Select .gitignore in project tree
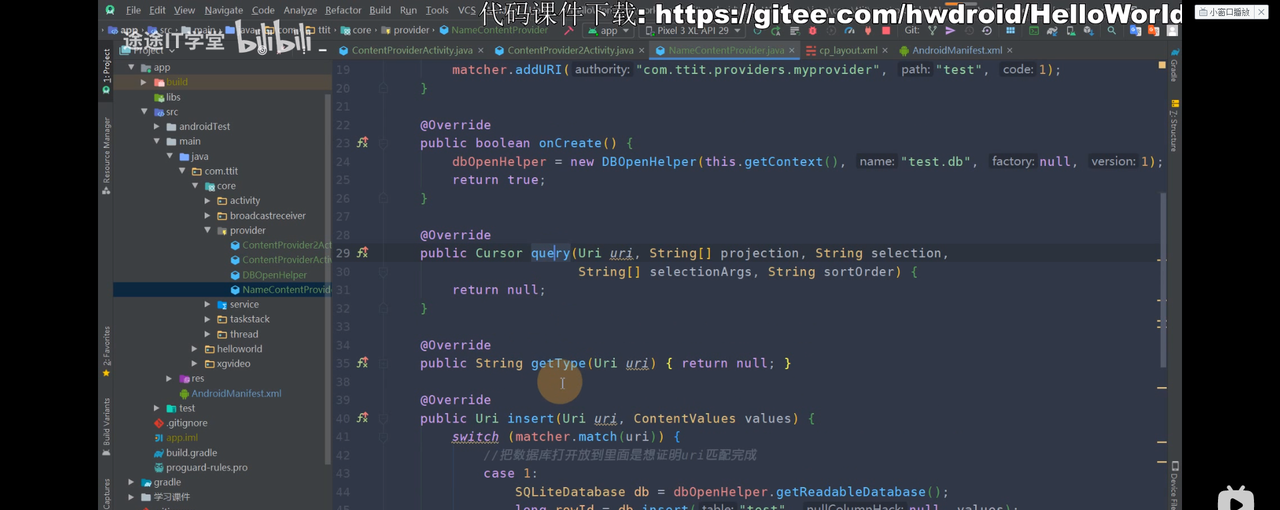Image resolution: width=1280 pixels, height=510 pixels. click(x=180, y=423)
